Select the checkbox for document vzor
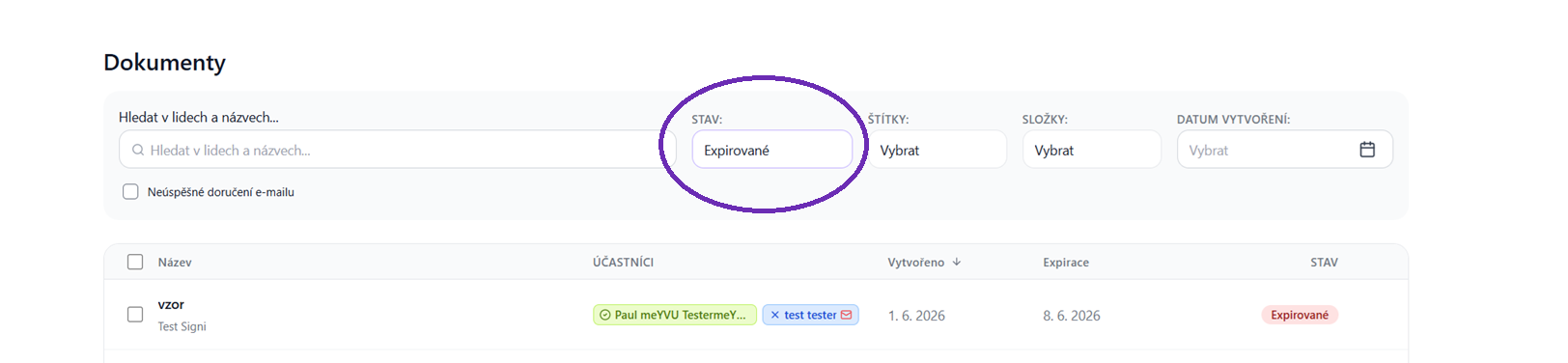This screenshot has height=363, width=1568. 135,315
